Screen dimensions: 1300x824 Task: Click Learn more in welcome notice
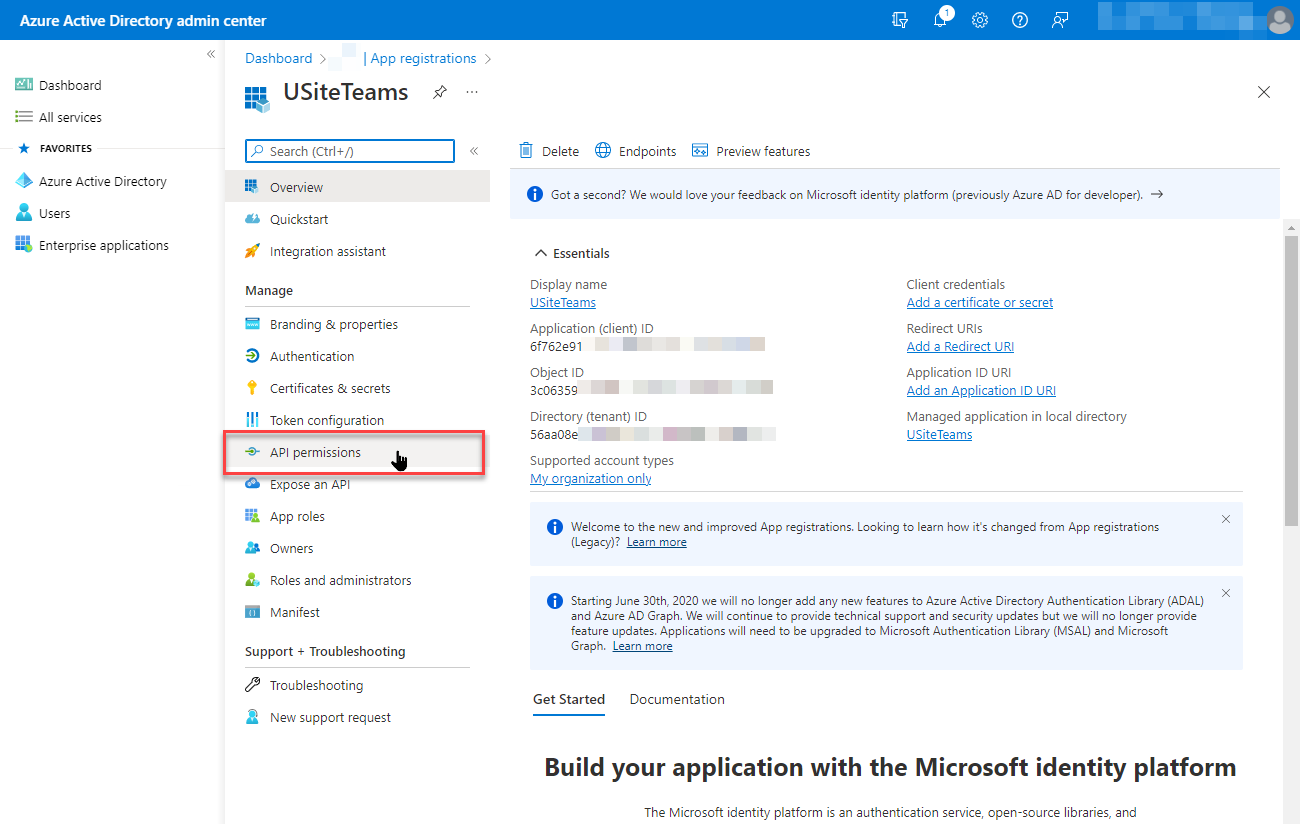tap(657, 542)
